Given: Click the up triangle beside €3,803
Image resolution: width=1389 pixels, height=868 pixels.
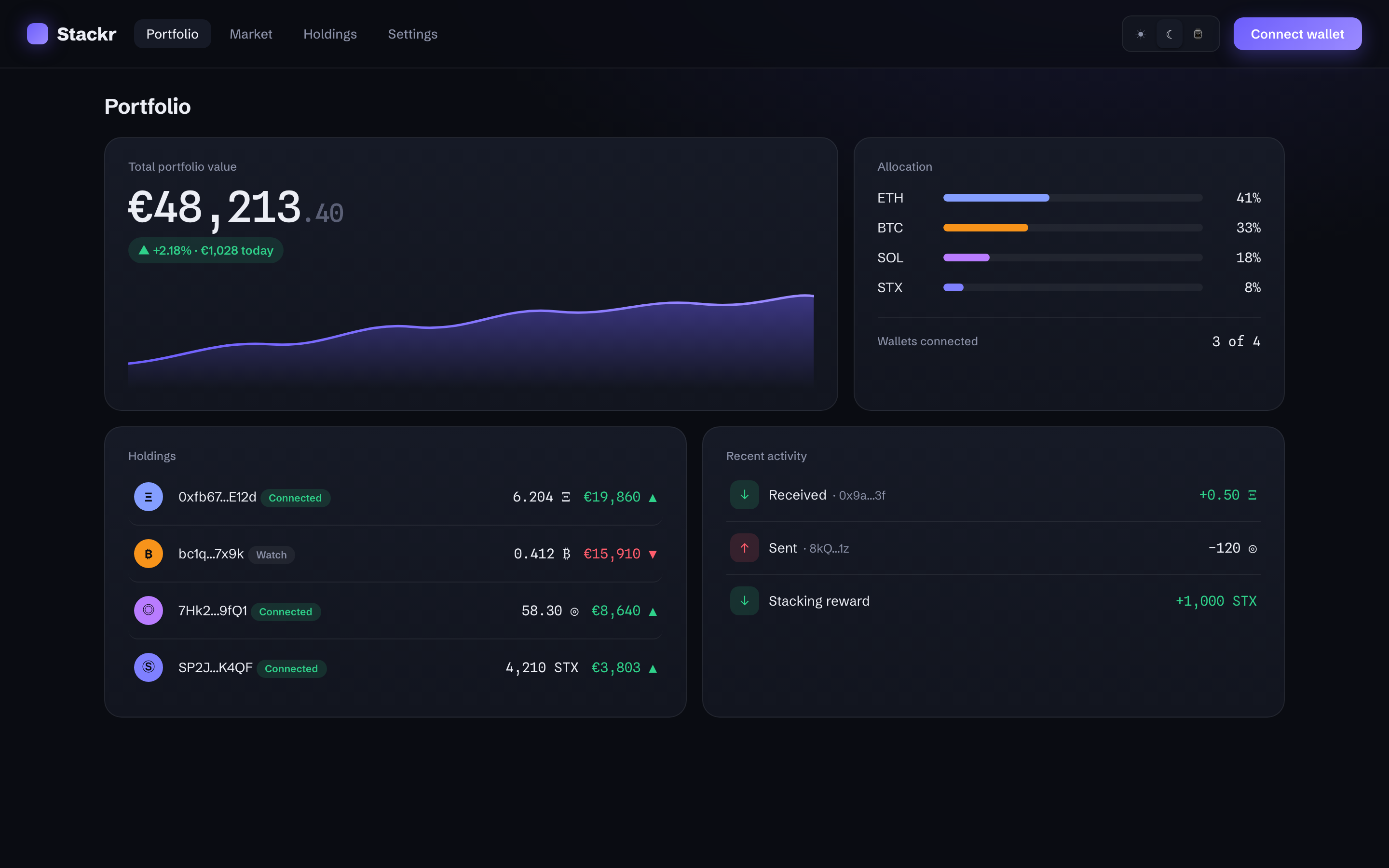Looking at the screenshot, I should (x=653, y=668).
